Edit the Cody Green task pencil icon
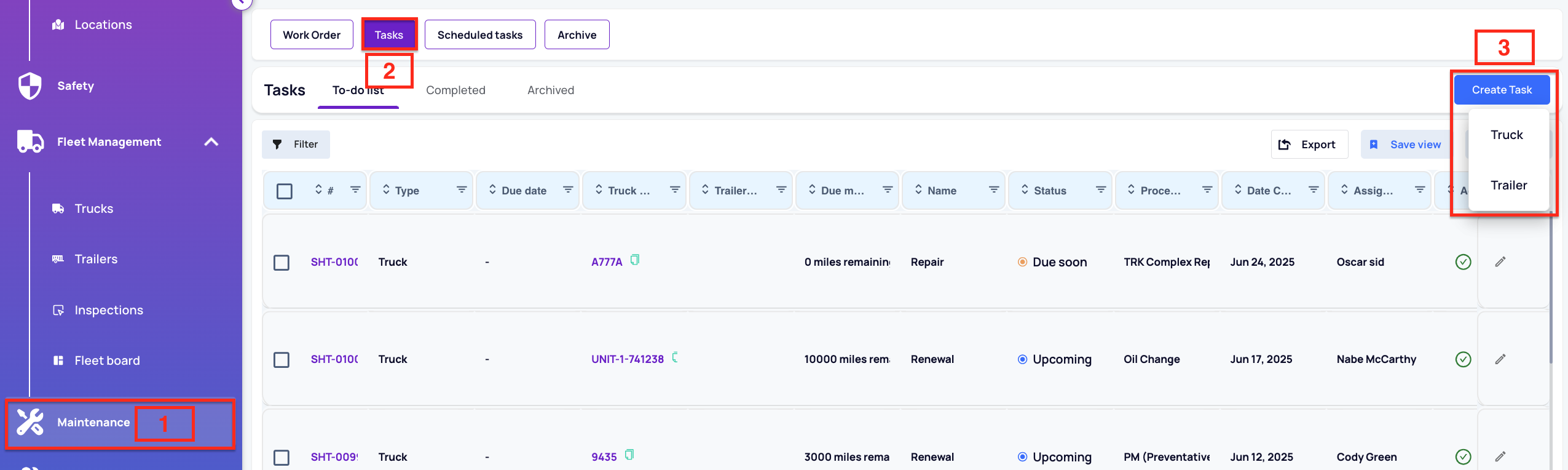The image size is (1568, 470). pyautogui.click(x=1500, y=457)
